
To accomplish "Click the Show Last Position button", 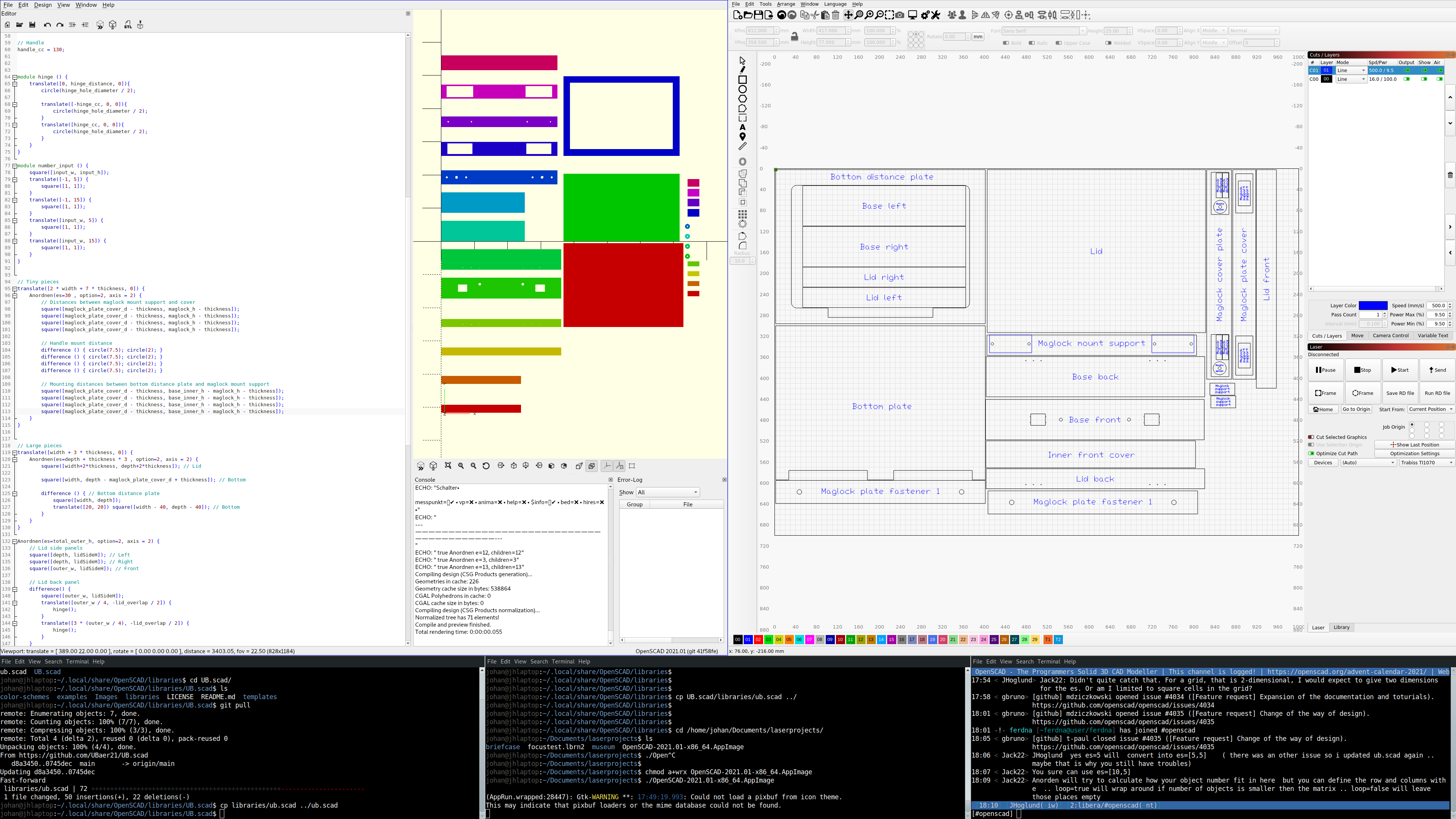I will point(1414,445).
